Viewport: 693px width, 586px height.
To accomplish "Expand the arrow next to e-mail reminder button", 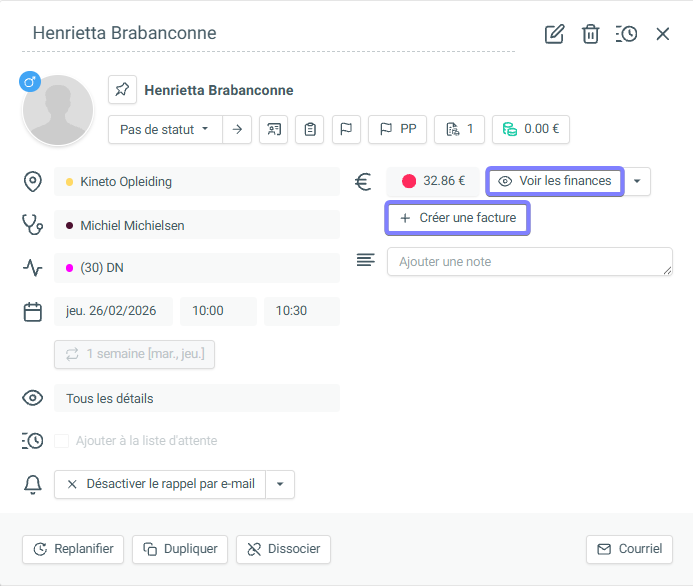I will pyautogui.click(x=280, y=484).
